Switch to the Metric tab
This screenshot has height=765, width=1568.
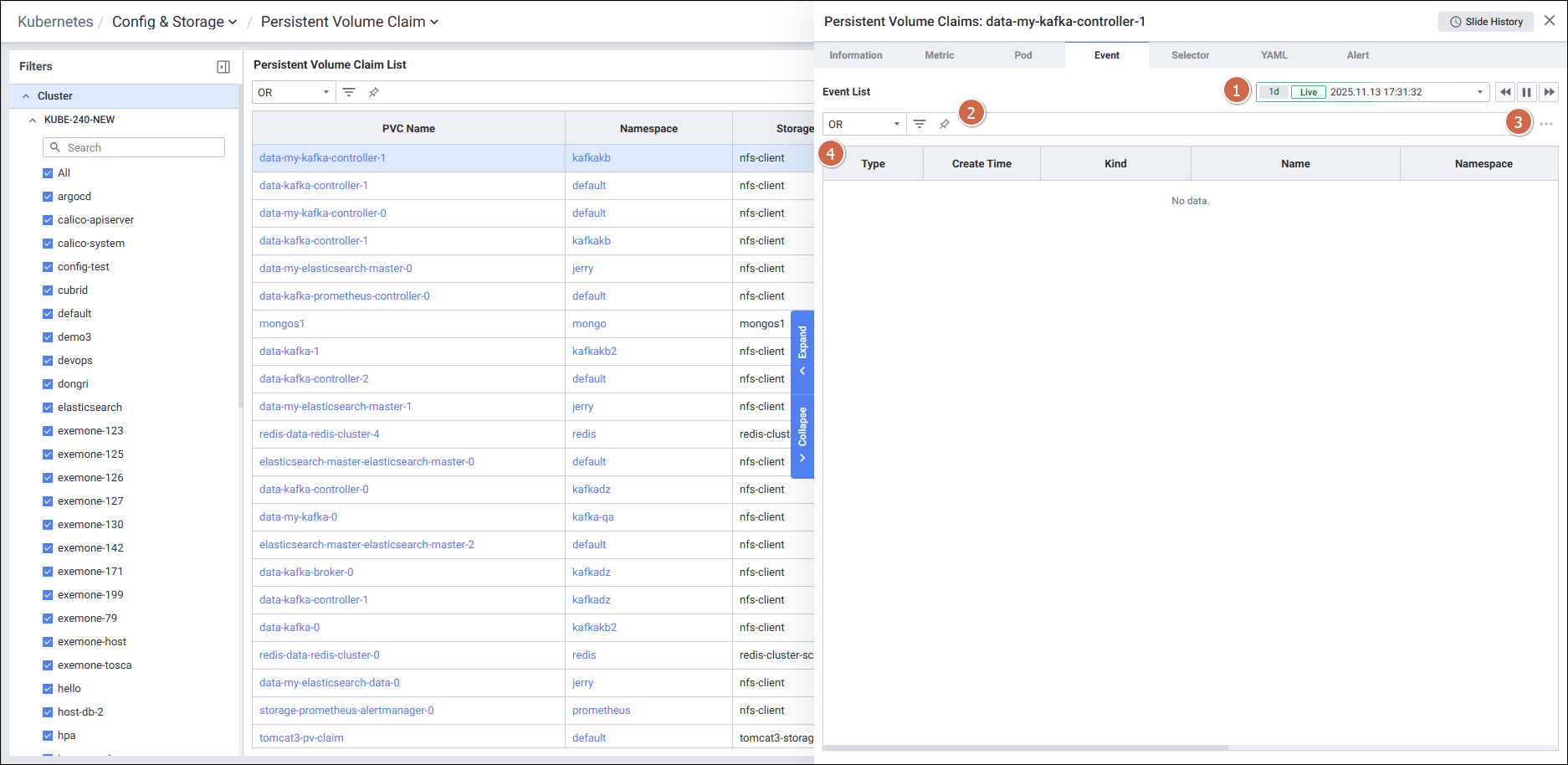(939, 55)
